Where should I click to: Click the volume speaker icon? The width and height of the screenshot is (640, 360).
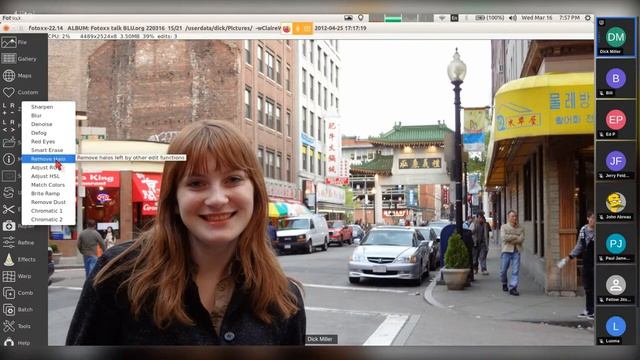tap(513, 18)
